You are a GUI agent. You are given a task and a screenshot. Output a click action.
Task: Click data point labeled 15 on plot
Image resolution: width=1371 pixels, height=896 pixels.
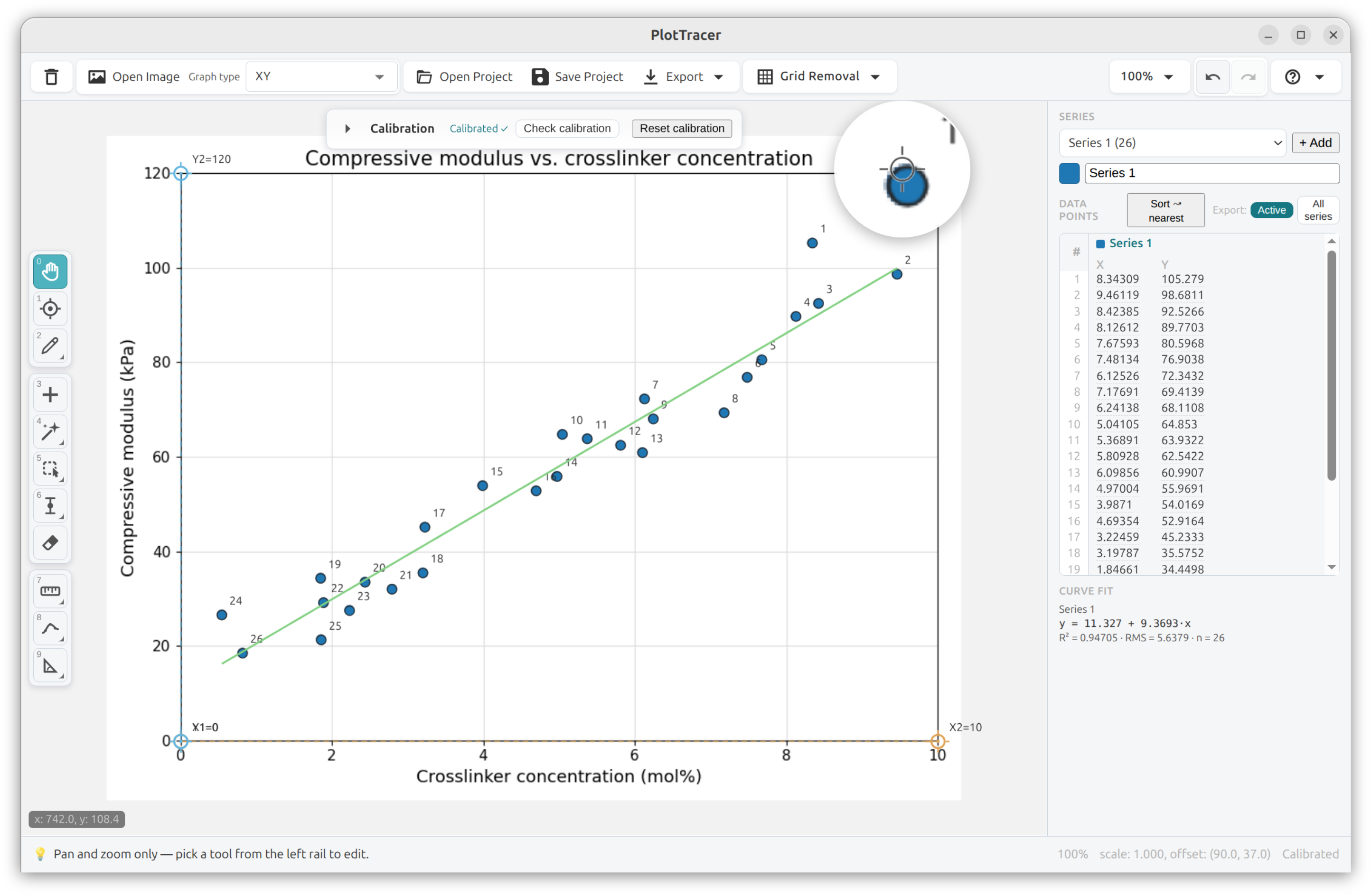483,486
